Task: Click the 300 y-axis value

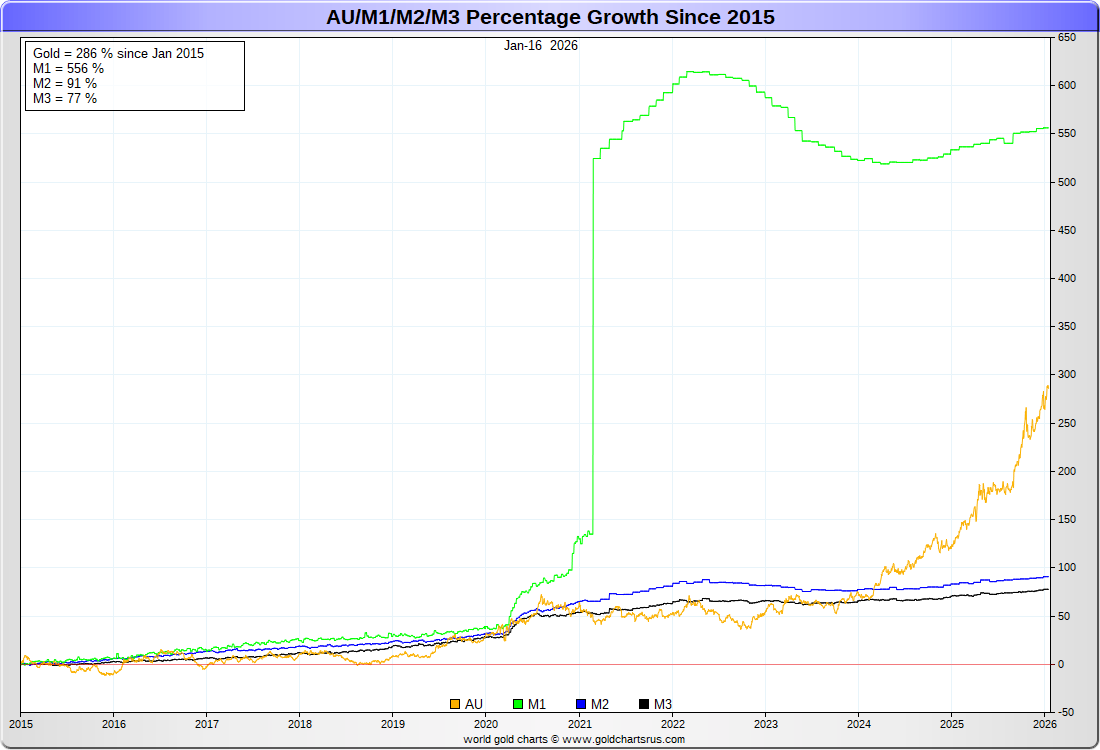Action: [1066, 375]
